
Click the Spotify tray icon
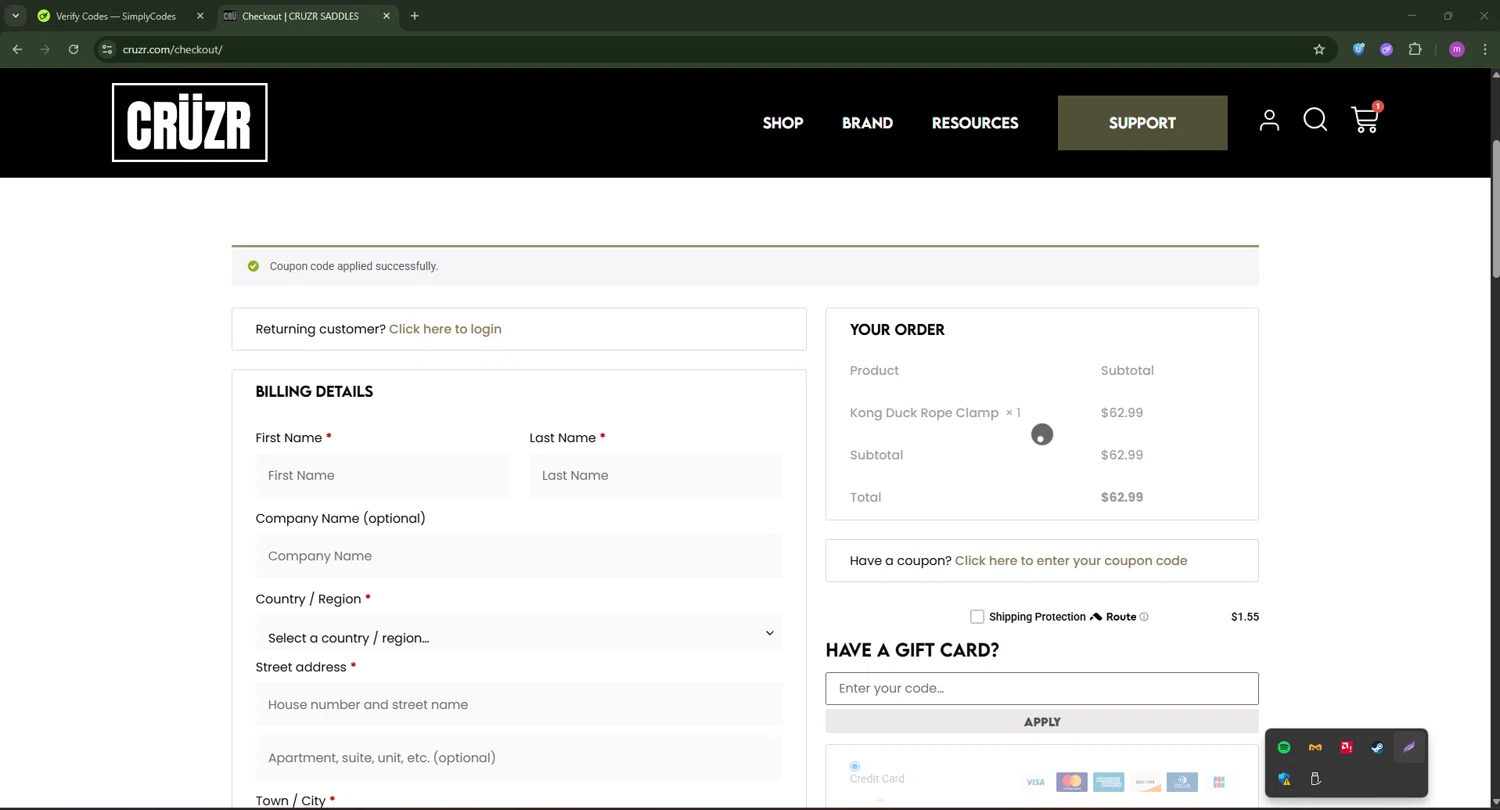(x=1284, y=747)
